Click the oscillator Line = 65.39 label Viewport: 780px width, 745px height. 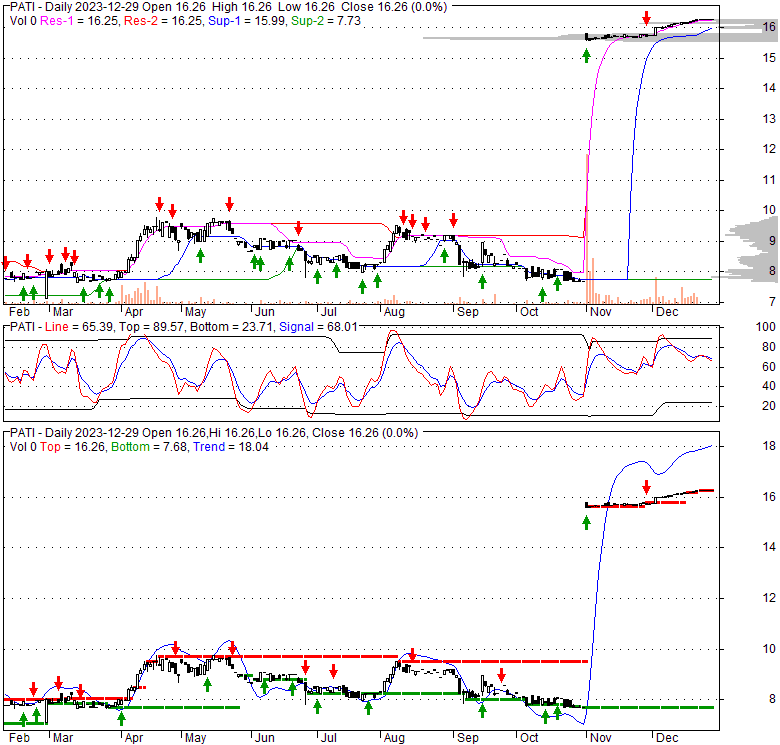tap(78, 327)
